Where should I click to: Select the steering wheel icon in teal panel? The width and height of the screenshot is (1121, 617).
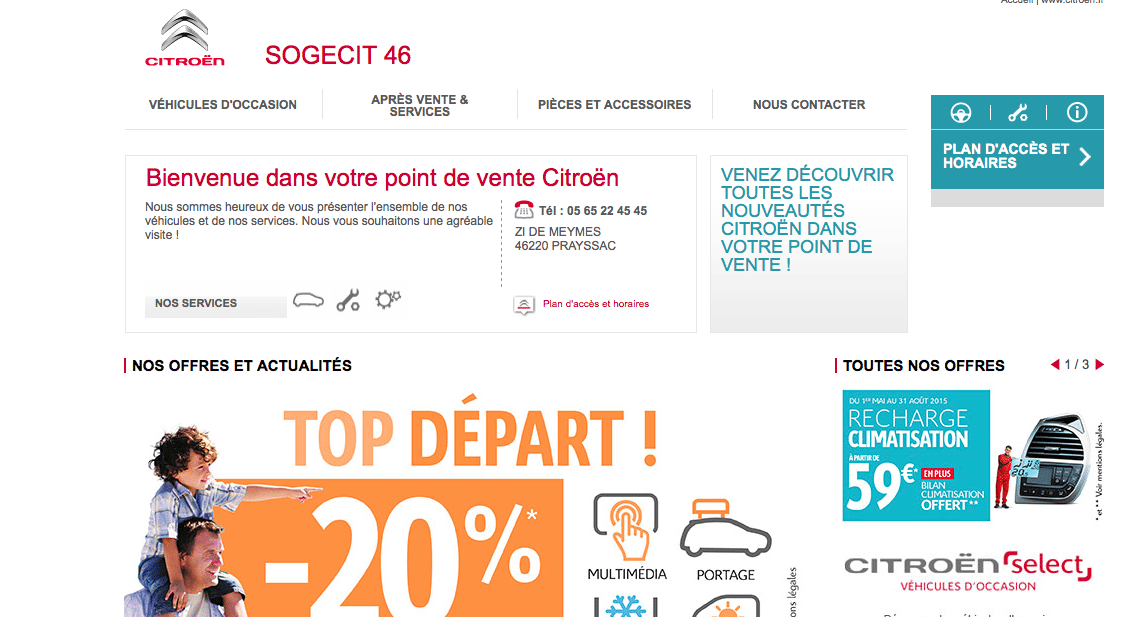[960, 113]
